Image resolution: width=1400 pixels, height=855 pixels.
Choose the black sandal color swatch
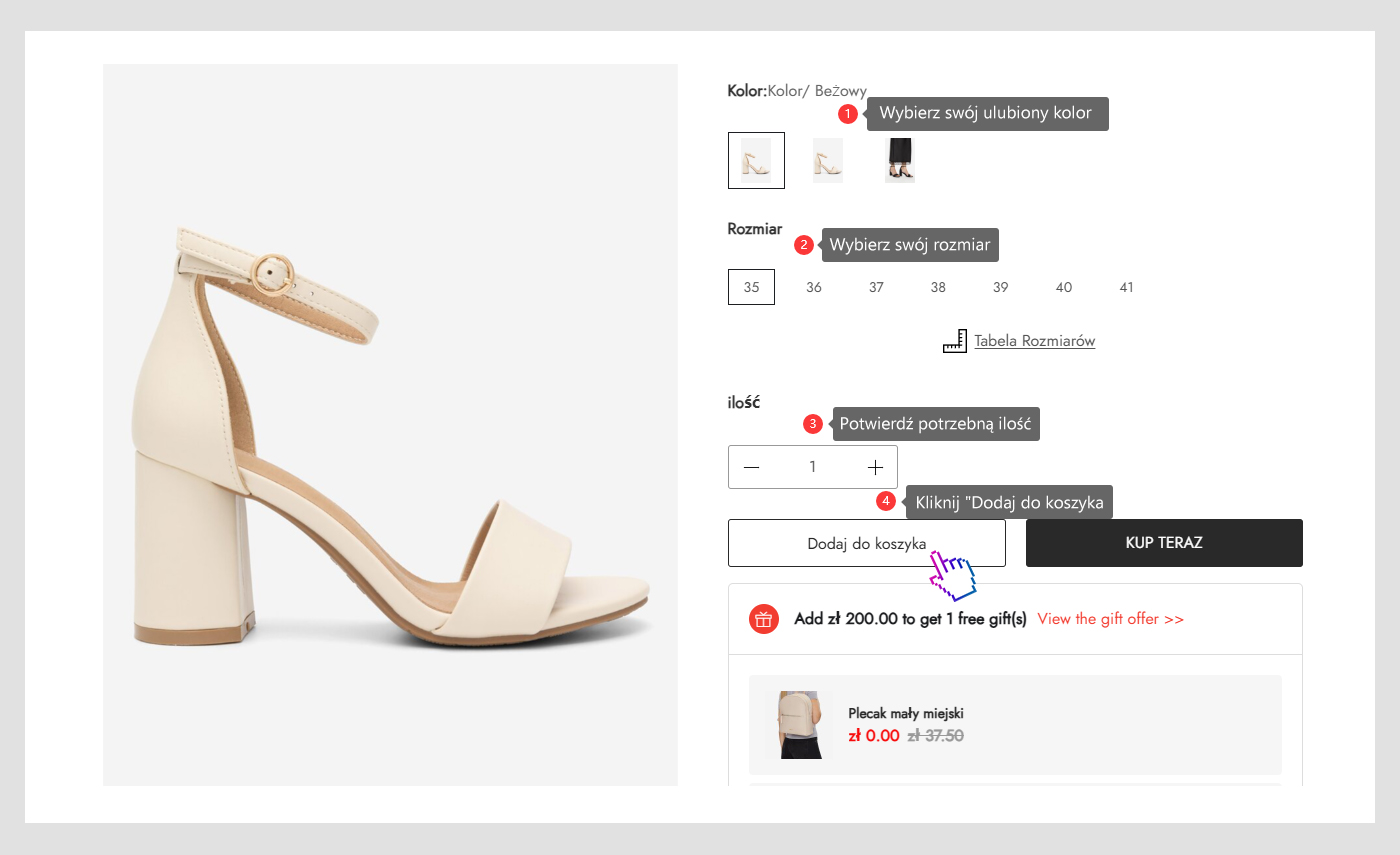pos(900,160)
